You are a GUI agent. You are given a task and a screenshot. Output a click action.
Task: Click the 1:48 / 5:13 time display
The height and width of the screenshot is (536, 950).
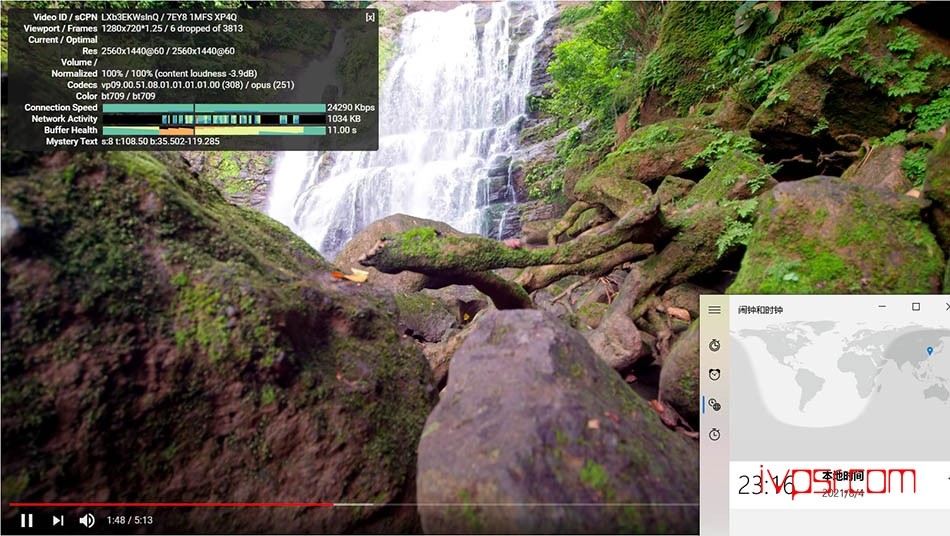coord(130,520)
